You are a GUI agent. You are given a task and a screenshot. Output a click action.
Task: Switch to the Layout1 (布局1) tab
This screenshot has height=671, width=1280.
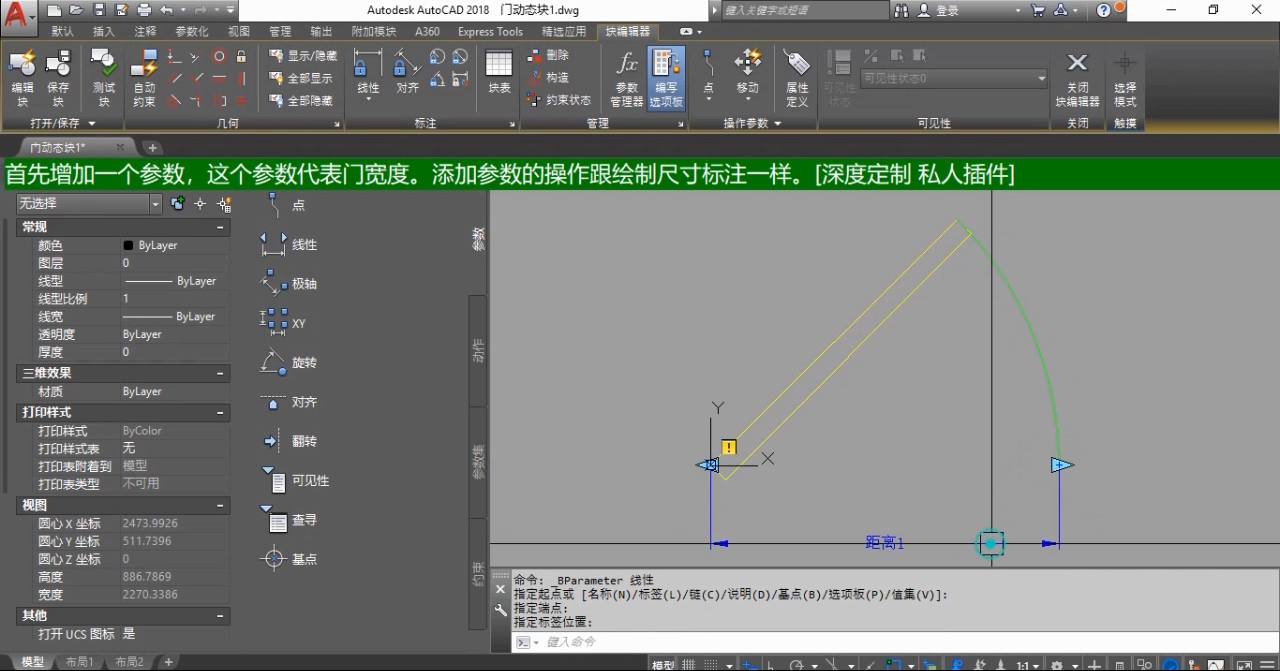79,662
